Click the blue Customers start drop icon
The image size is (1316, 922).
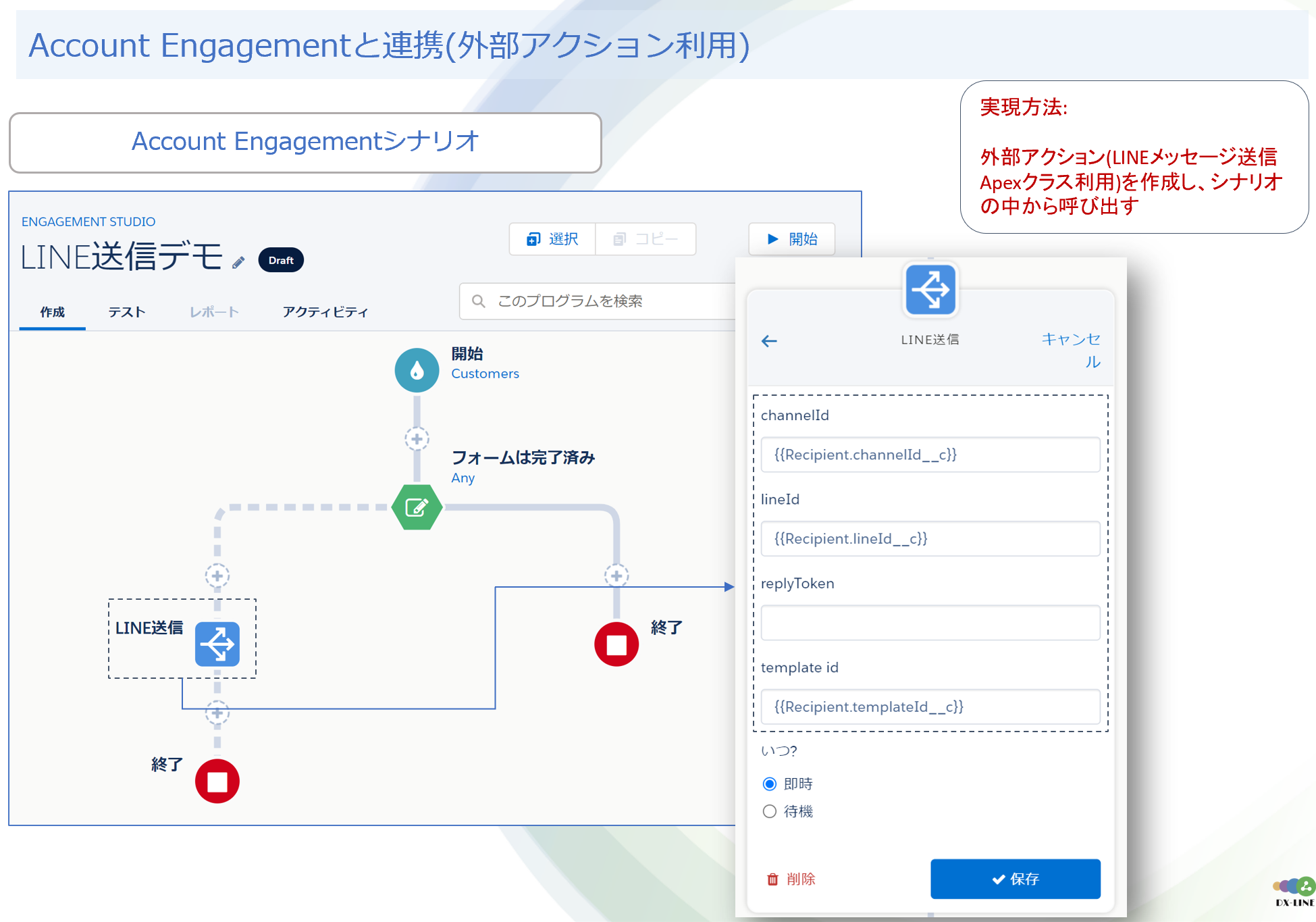click(x=417, y=369)
